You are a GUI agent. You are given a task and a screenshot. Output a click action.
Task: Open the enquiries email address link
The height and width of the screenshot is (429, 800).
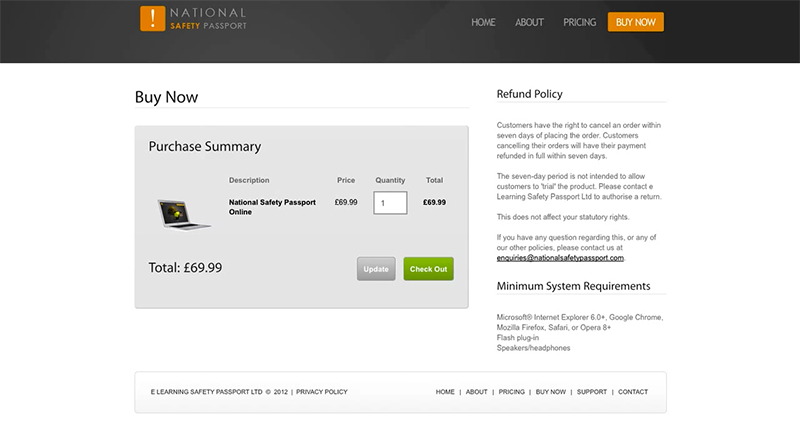coord(560,258)
